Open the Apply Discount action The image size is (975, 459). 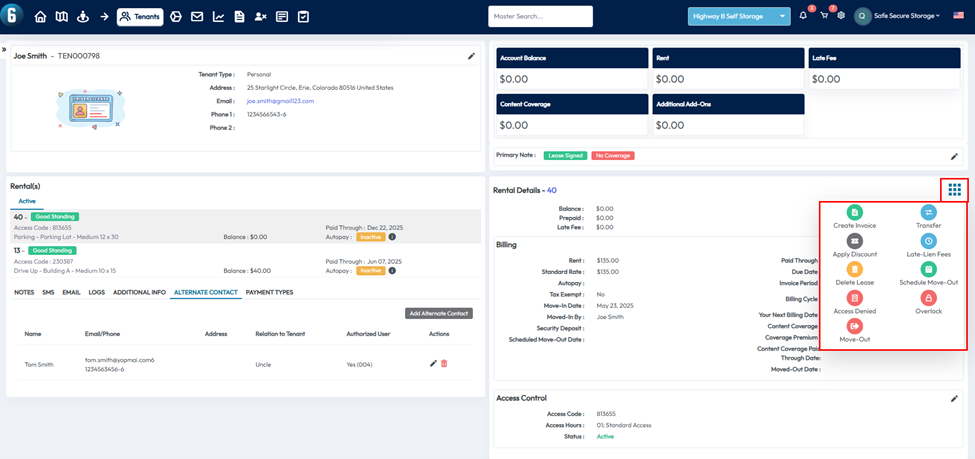coord(854,241)
